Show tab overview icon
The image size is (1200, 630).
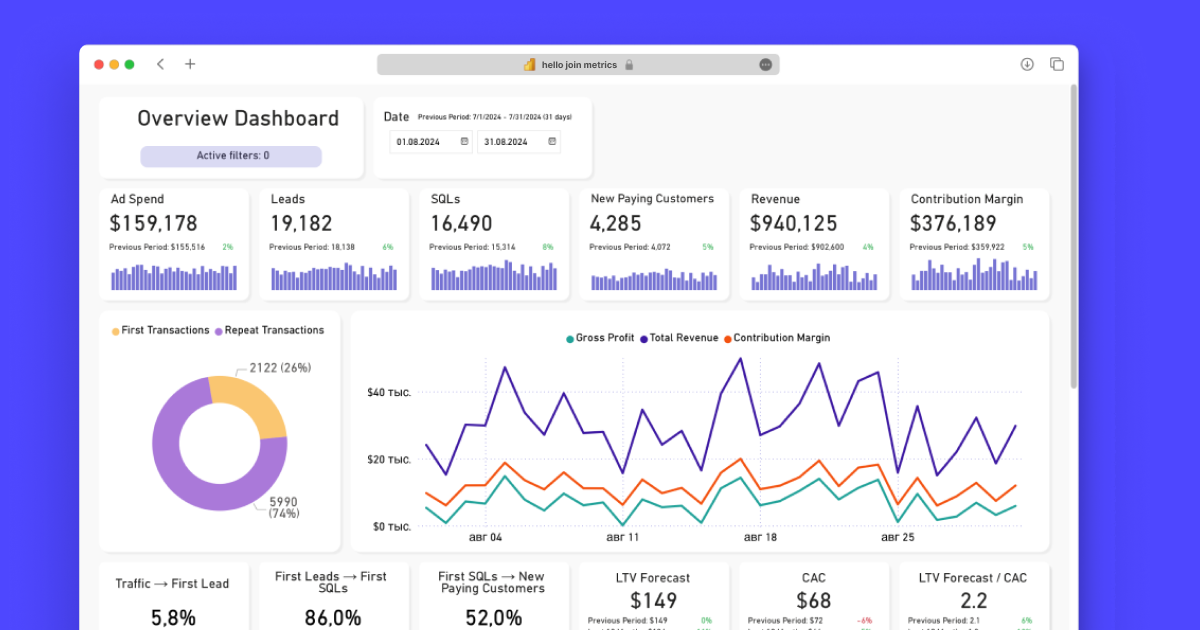(1057, 64)
